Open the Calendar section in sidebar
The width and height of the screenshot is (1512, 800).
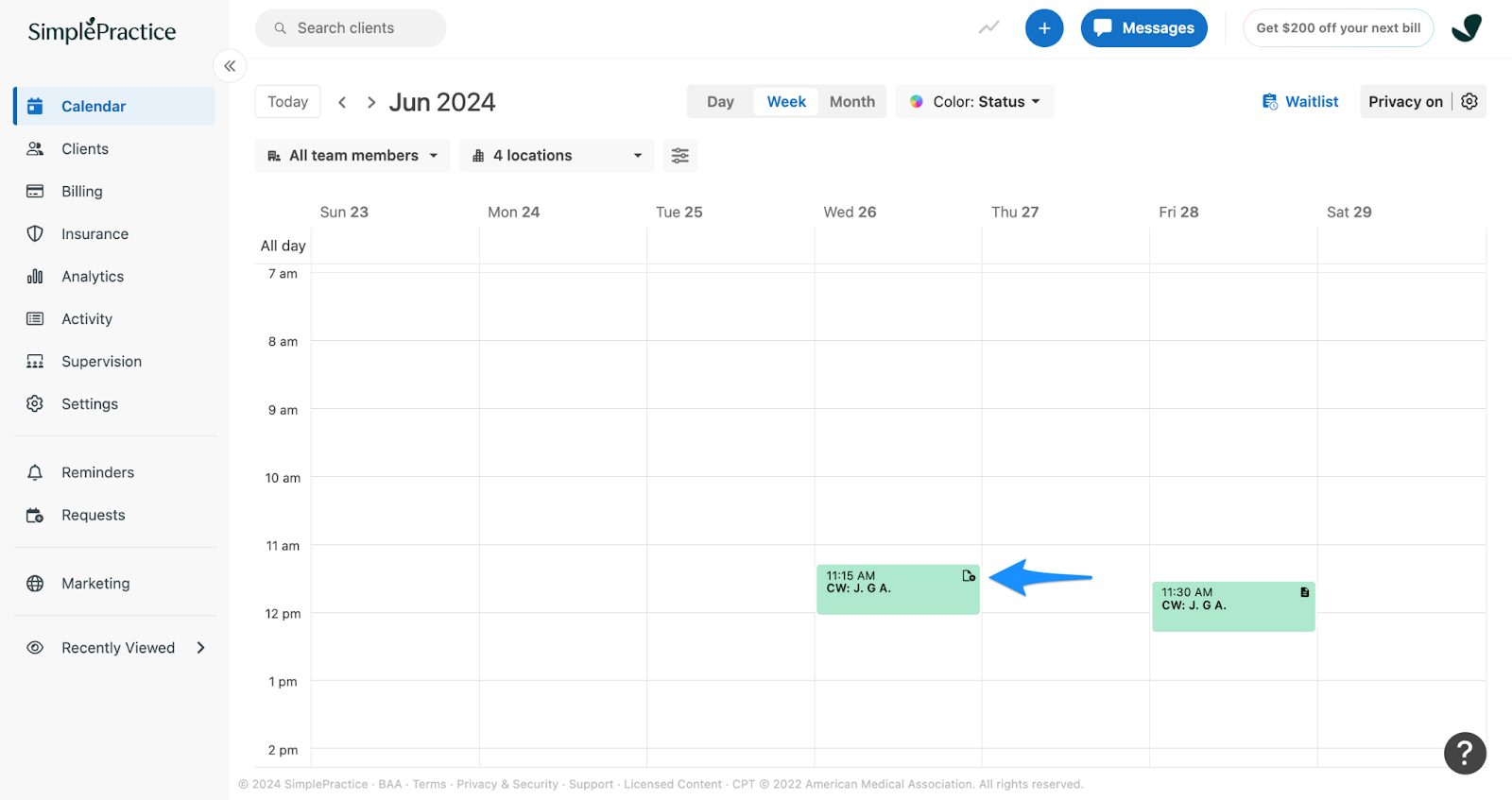pos(114,106)
